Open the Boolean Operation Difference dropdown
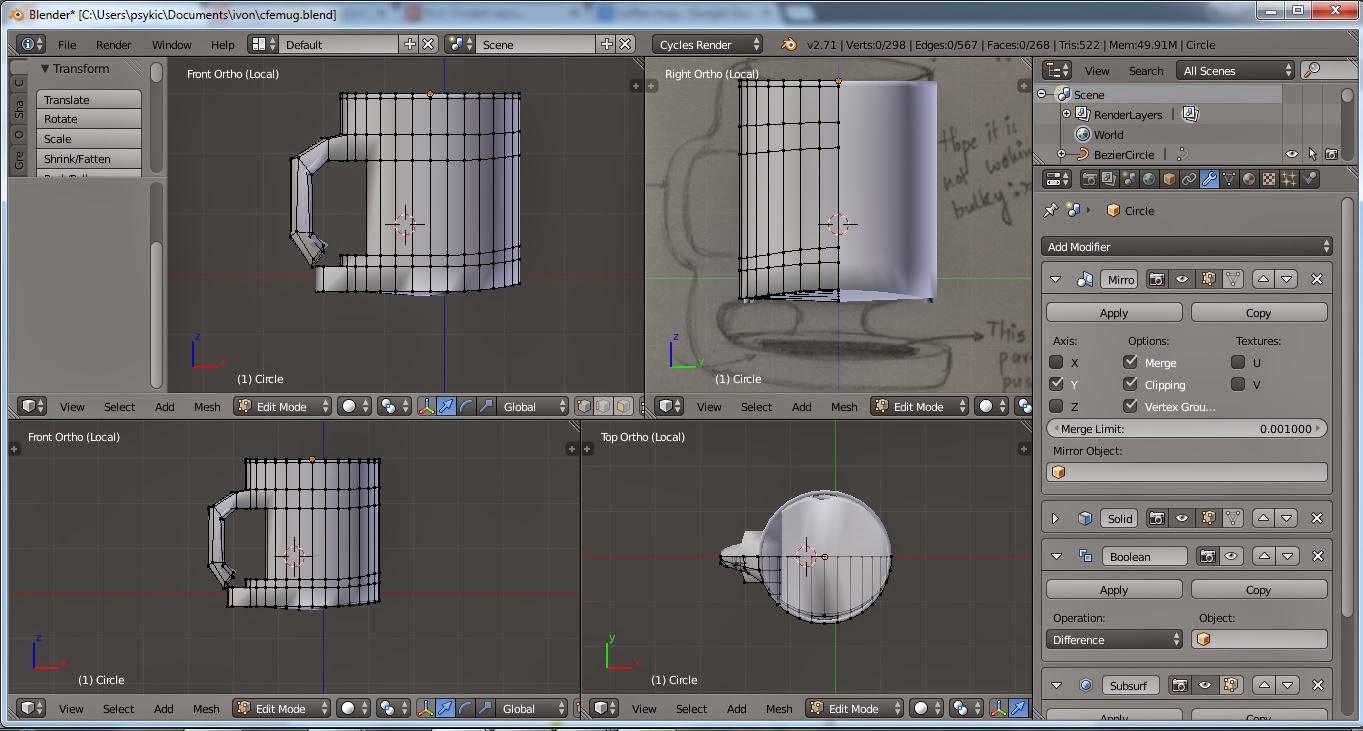 coord(1114,639)
